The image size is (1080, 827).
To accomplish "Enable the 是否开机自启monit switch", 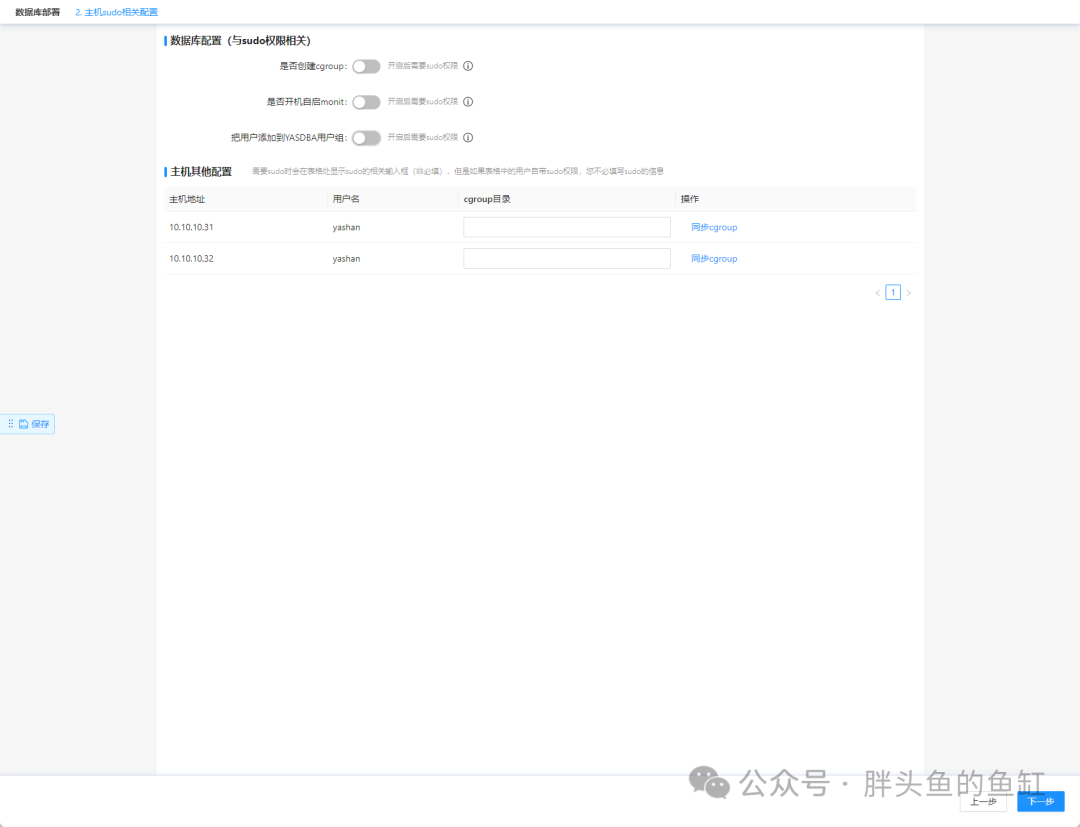I will coord(366,102).
